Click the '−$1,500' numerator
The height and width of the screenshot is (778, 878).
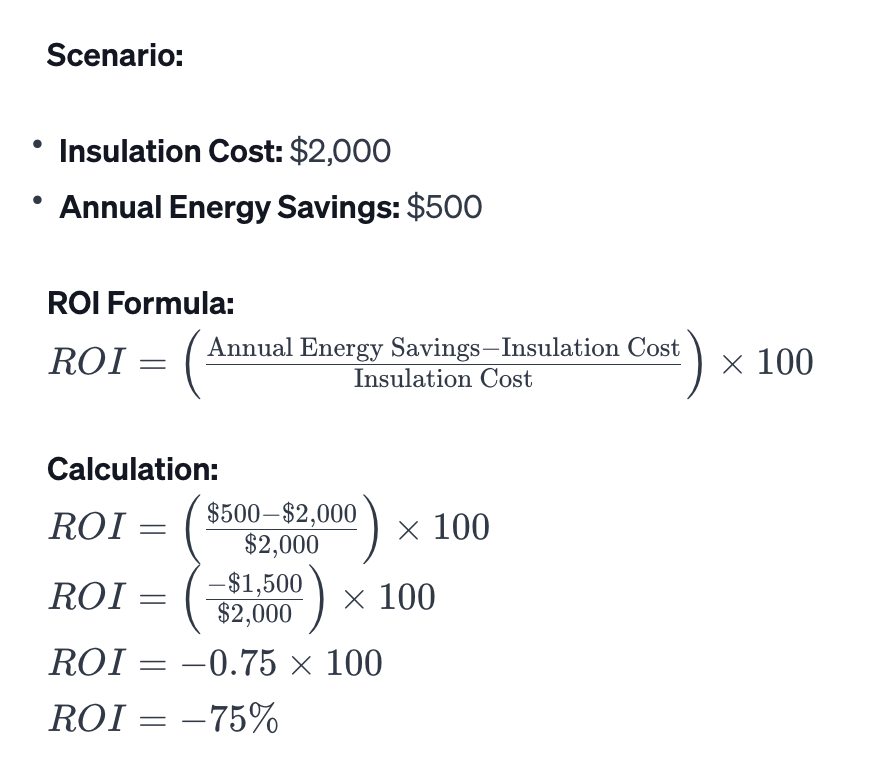pos(254,584)
